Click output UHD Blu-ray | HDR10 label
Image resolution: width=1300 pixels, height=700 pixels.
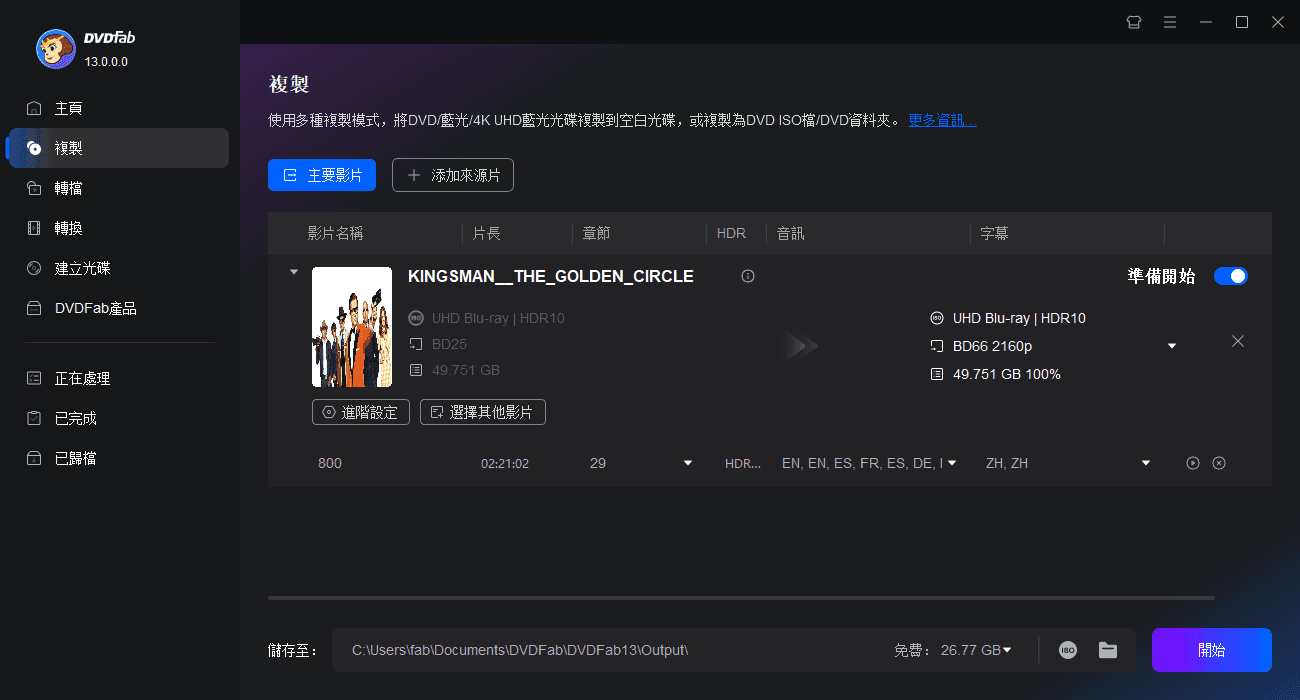point(1019,318)
